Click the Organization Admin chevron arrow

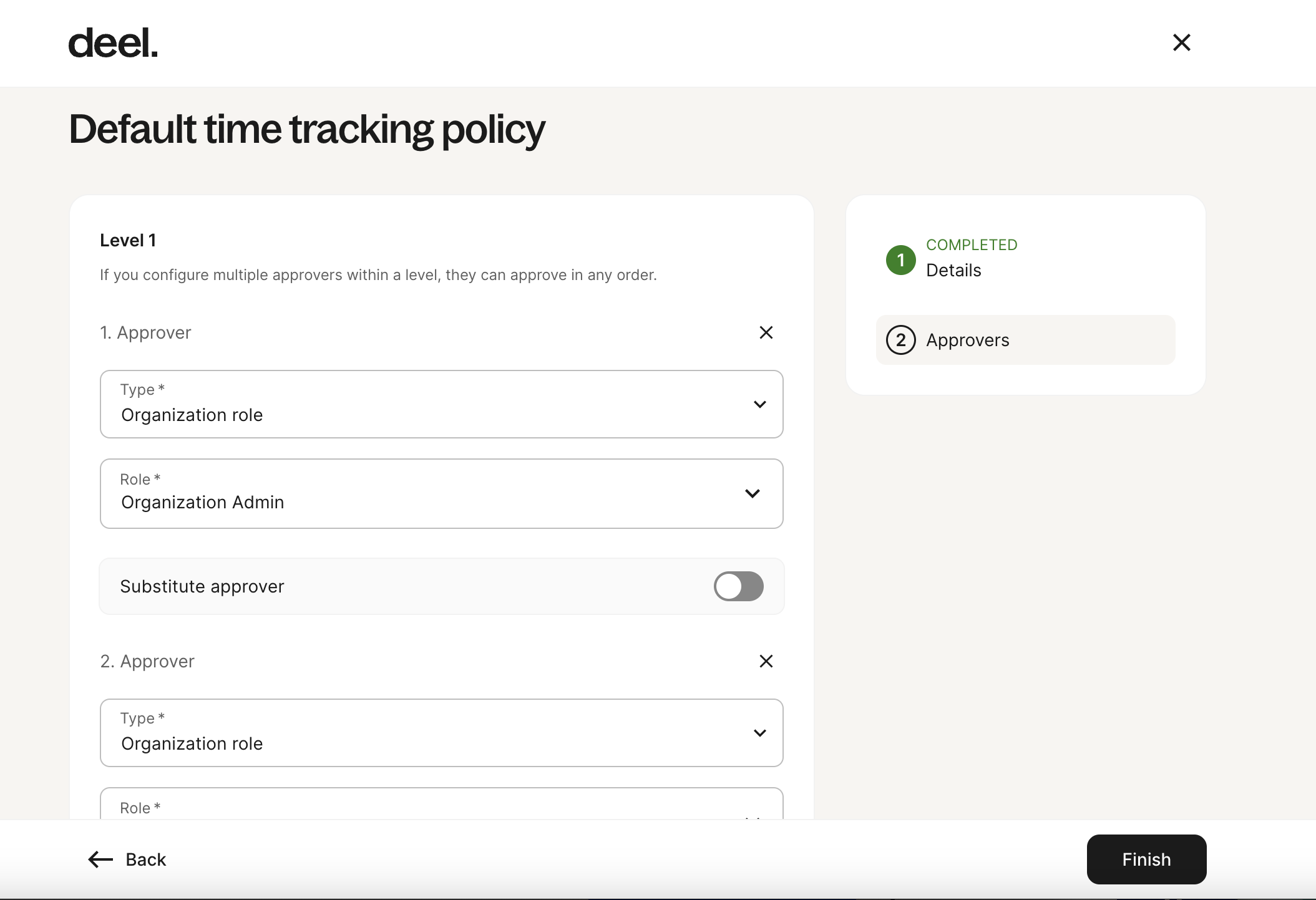click(753, 493)
